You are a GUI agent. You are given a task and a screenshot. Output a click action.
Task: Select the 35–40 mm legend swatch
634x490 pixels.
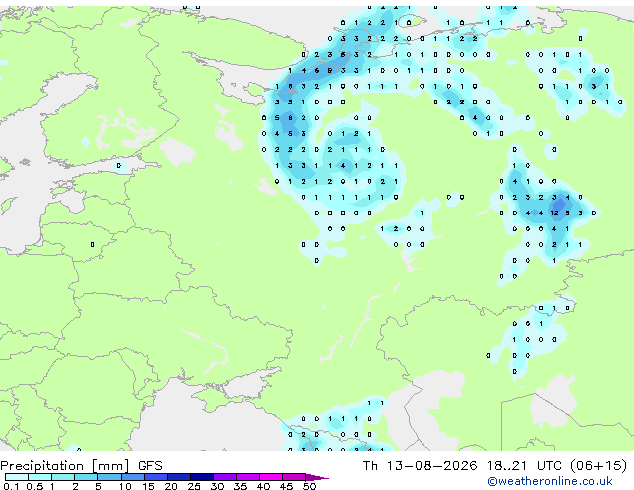point(247,477)
